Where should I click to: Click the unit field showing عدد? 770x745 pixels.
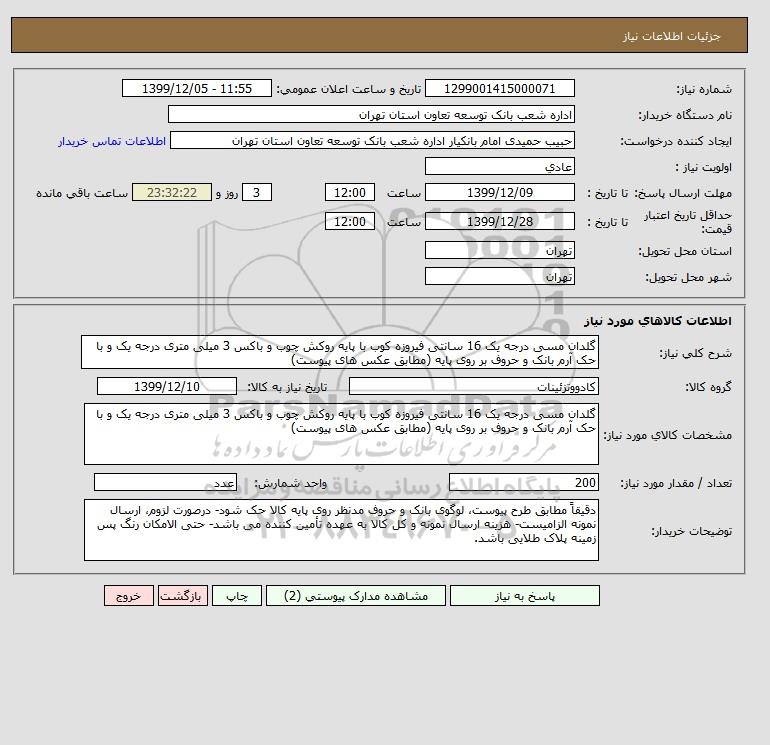165,483
